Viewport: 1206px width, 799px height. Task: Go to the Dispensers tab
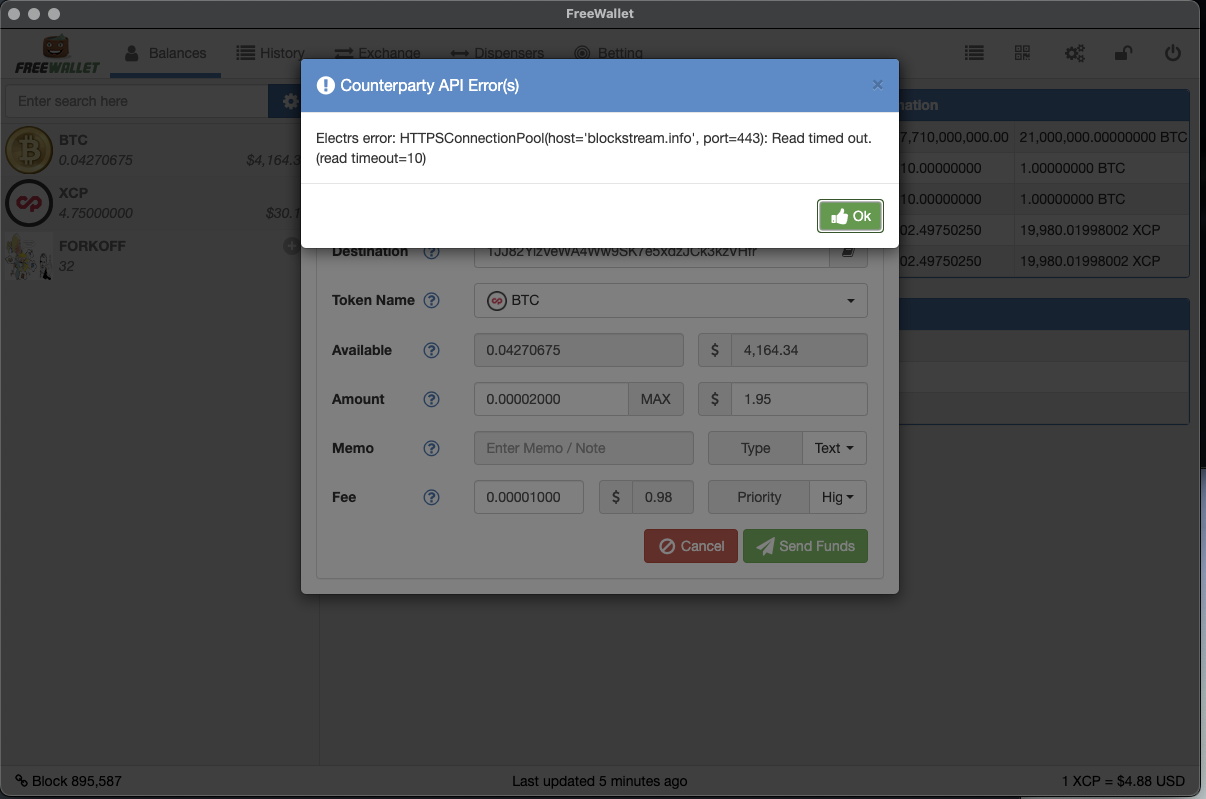tap(497, 53)
